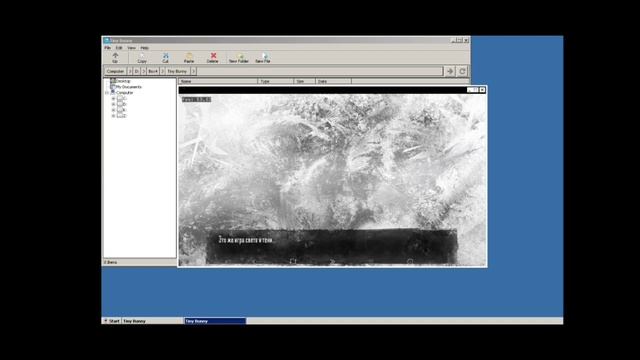This screenshot has height=360, width=640.
Task: Expand the D: drive in tree
Action: tap(113, 104)
